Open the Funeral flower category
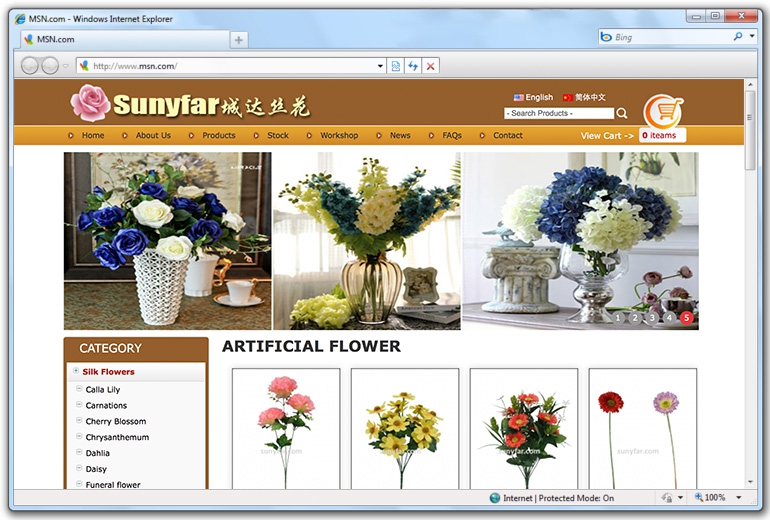Viewport: 770px width, 520px height. (x=113, y=485)
